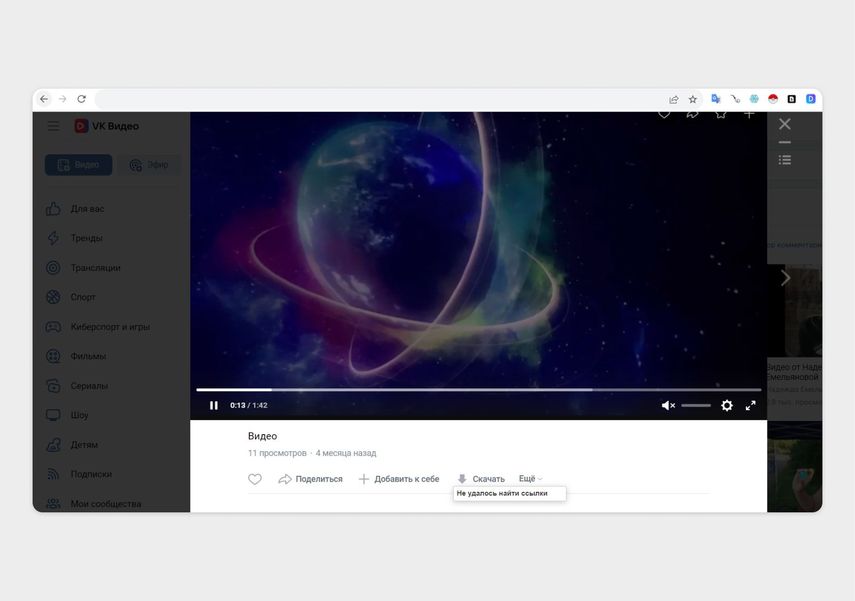The image size is (855, 601).
Task: Open the Фильмы section
Action: pos(76,356)
